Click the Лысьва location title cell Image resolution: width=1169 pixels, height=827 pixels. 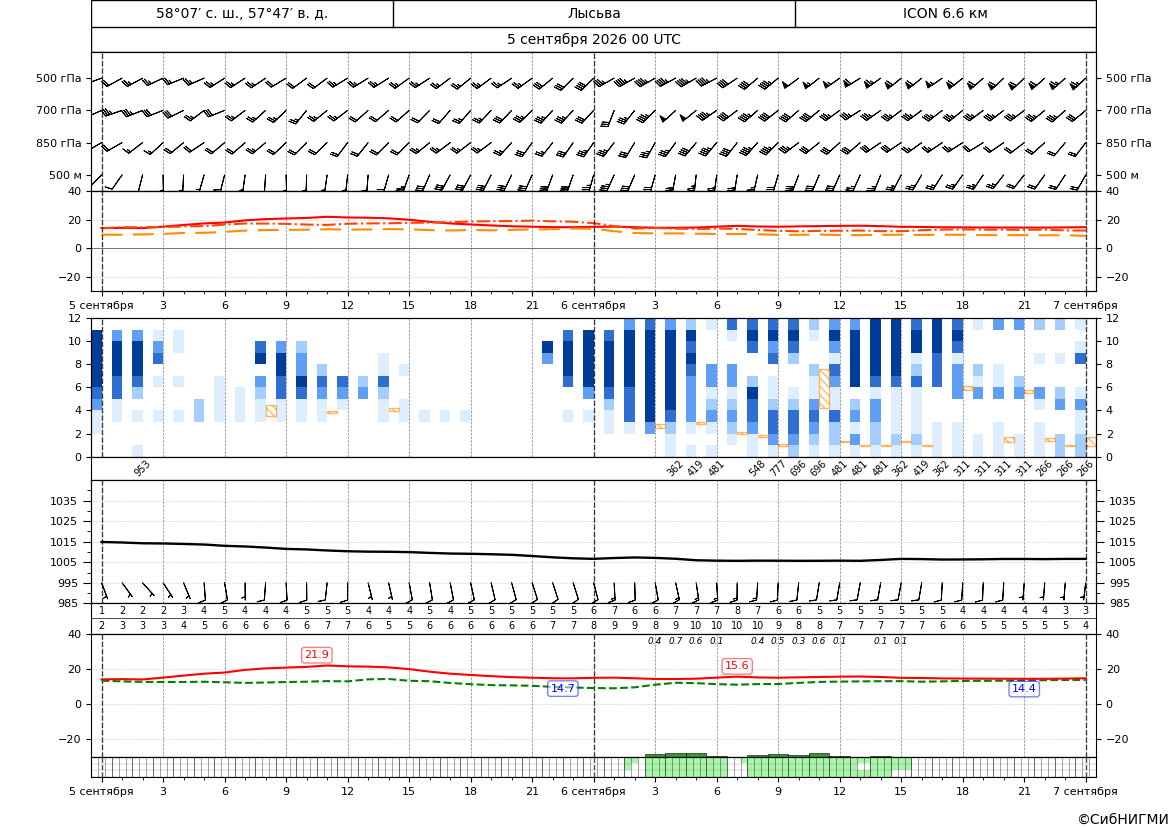coord(594,13)
